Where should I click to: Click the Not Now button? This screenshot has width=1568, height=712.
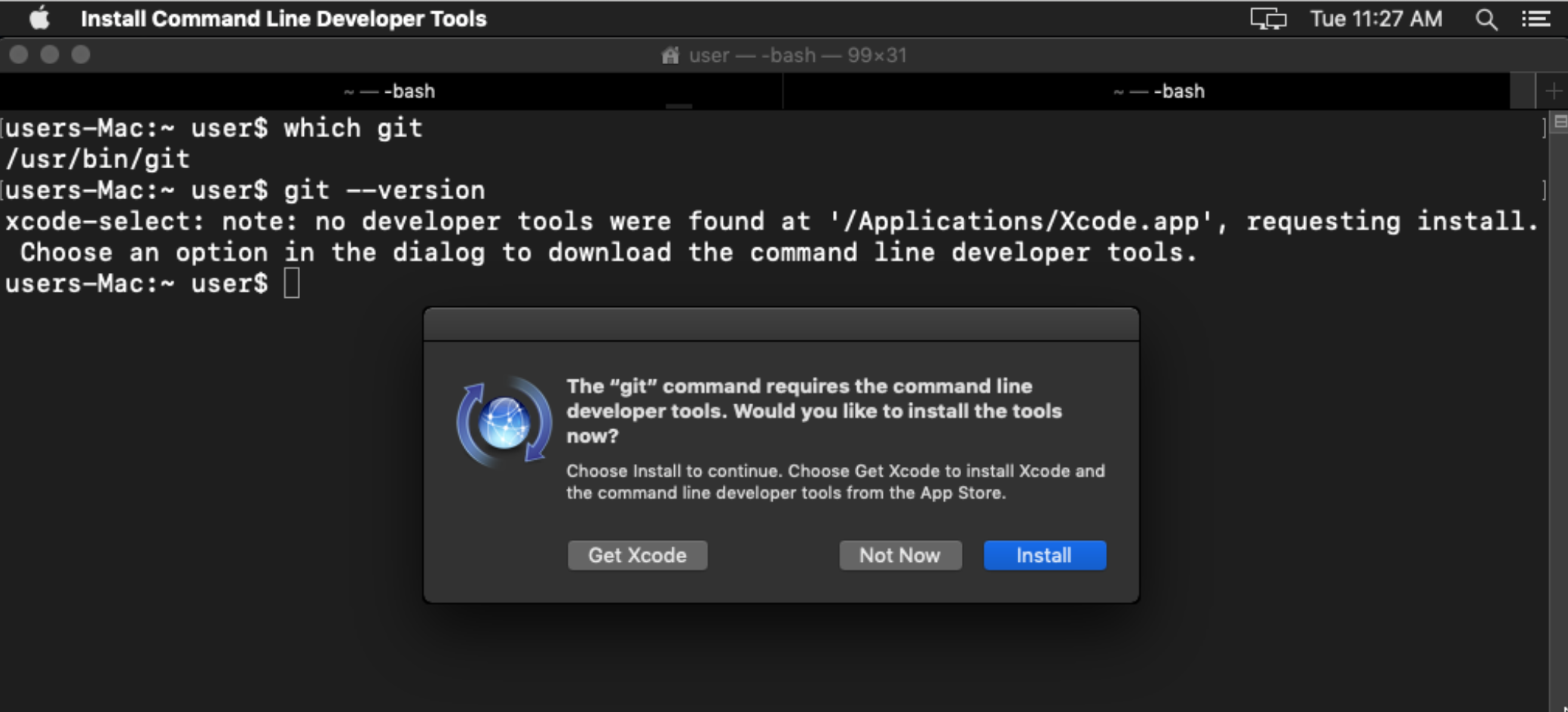[900, 555]
